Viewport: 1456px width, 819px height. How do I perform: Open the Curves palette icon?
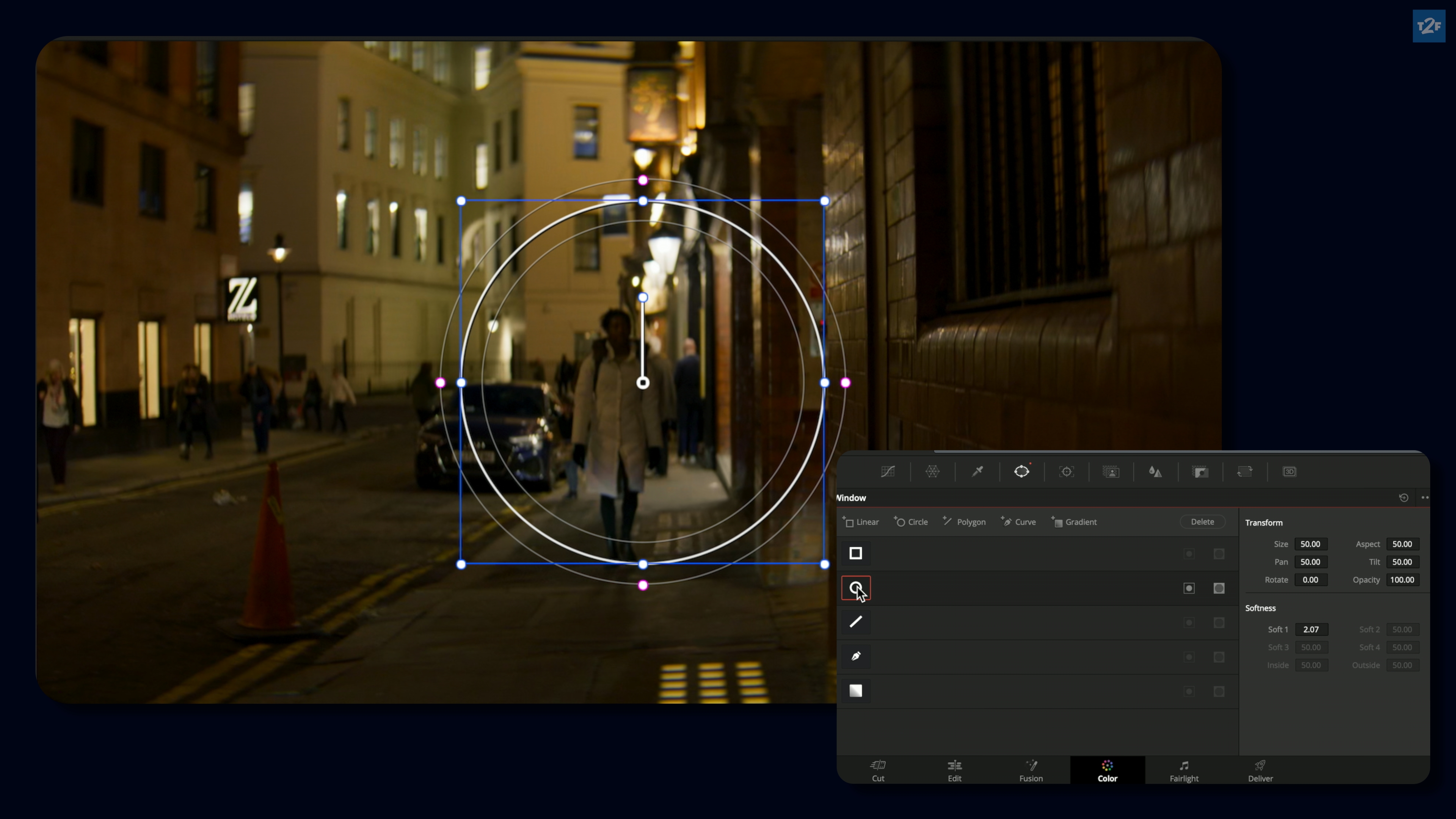click(x=888, y=471)
